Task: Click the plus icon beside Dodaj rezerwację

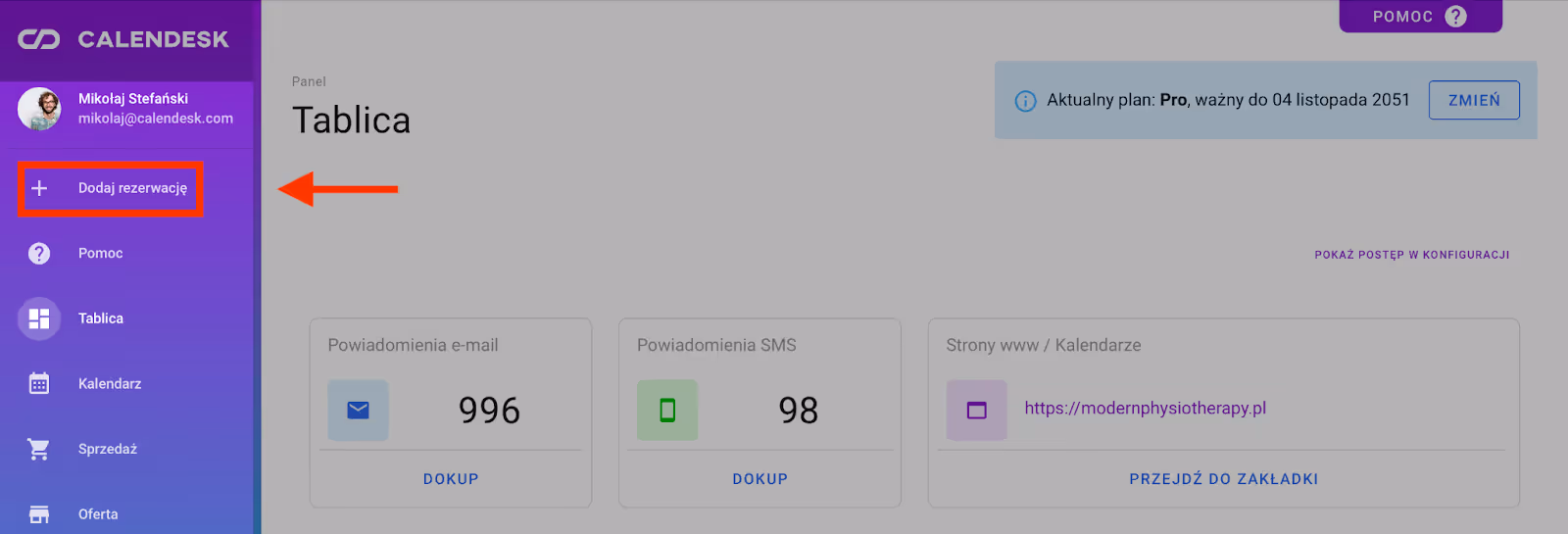Action: [39, 188]
